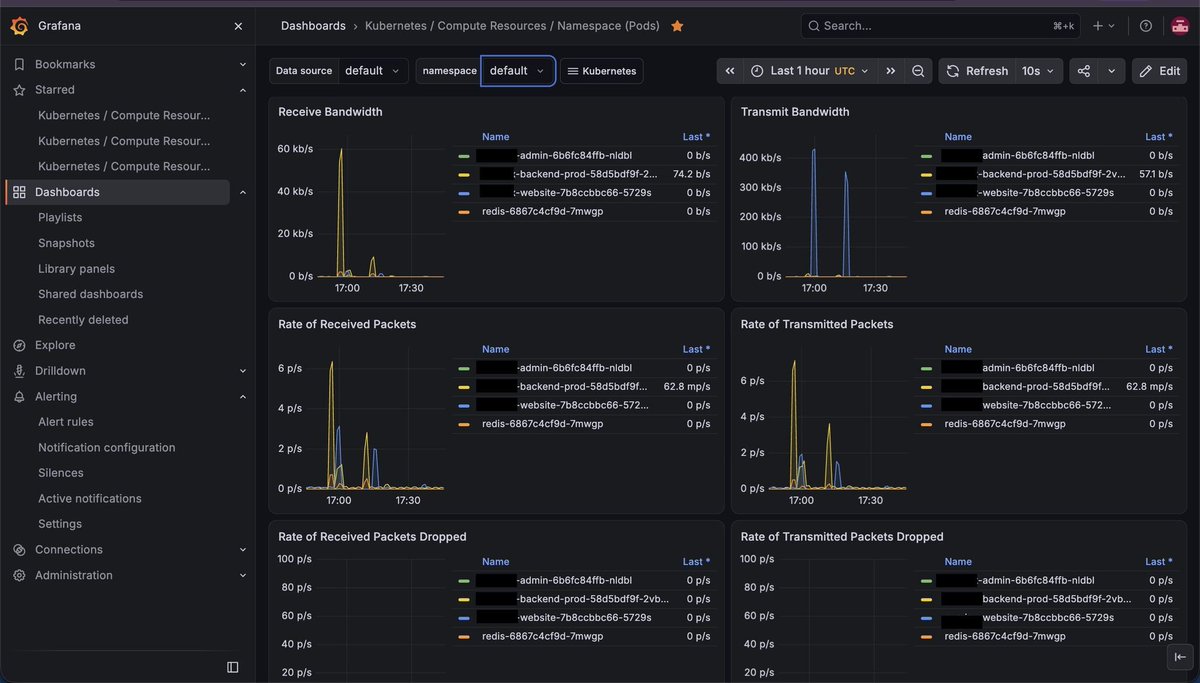Close the sidebar menu with X
Screen dimensions: 1200x683
click(x=238, y=26)
